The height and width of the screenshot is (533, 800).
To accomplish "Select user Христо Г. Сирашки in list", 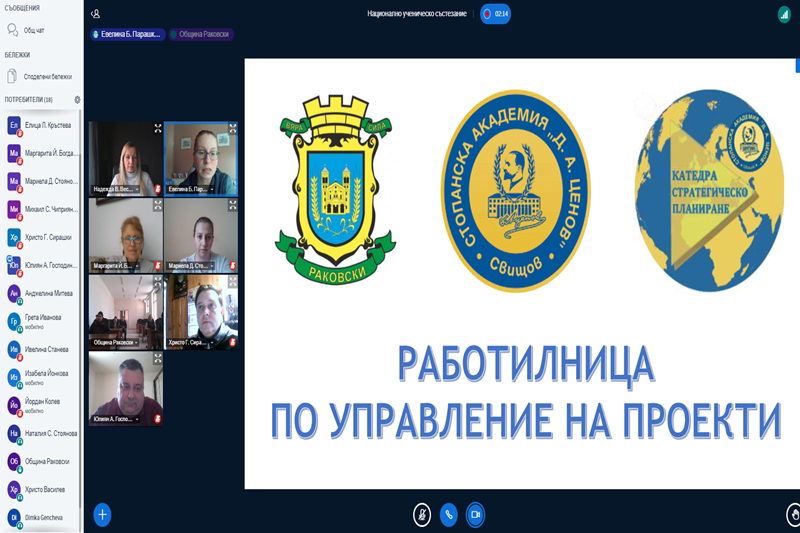I will 42,238.
